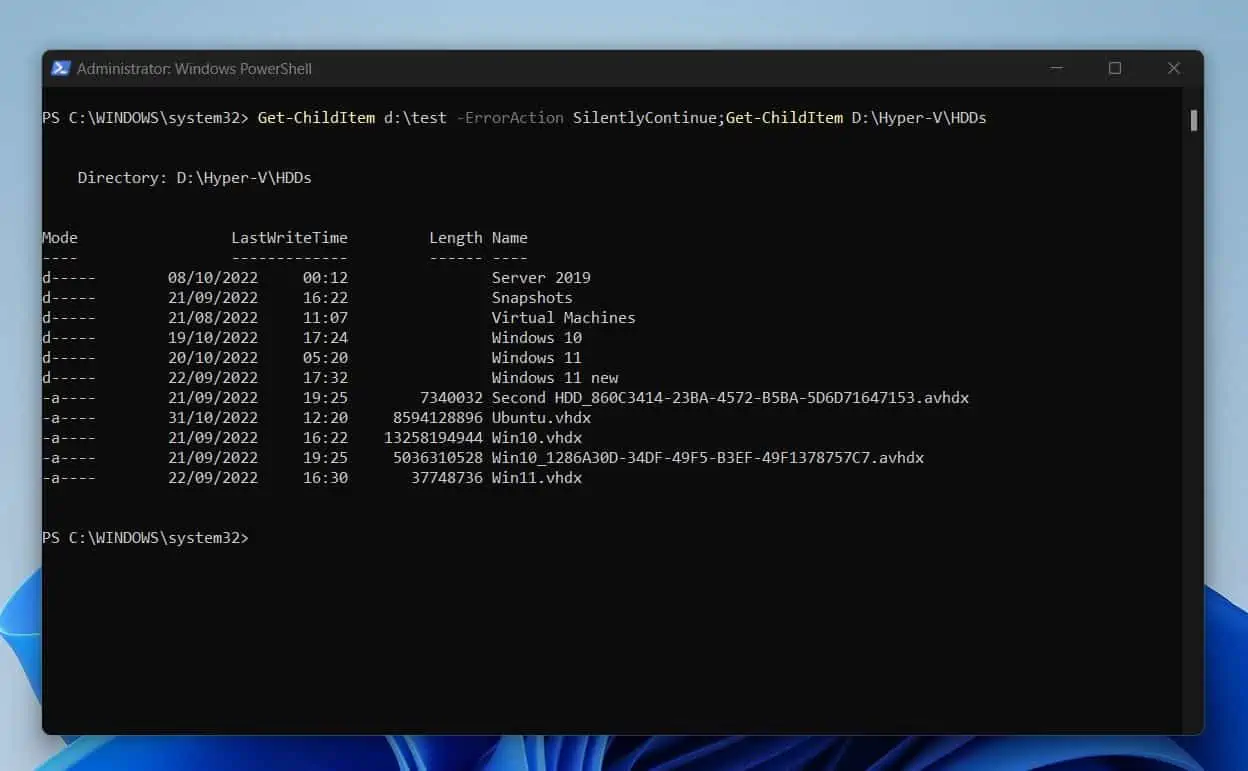Viewport: 1248px width, 771px height.
Task: Click the date '08/10/2022' in Server 2019 row
Action: pos(213,278)
